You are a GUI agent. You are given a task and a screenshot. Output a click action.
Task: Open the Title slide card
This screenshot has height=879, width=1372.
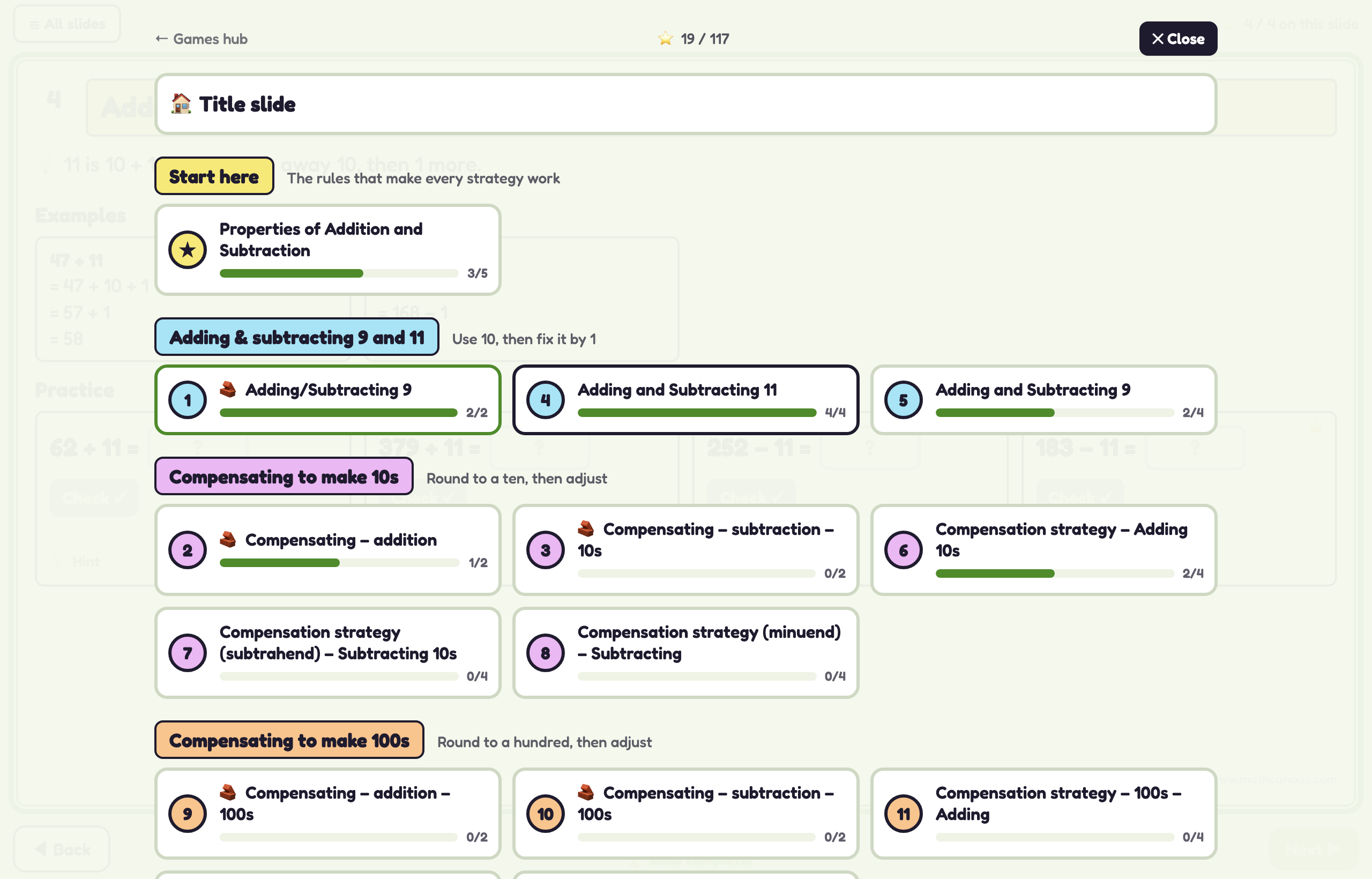click(685, 104)
